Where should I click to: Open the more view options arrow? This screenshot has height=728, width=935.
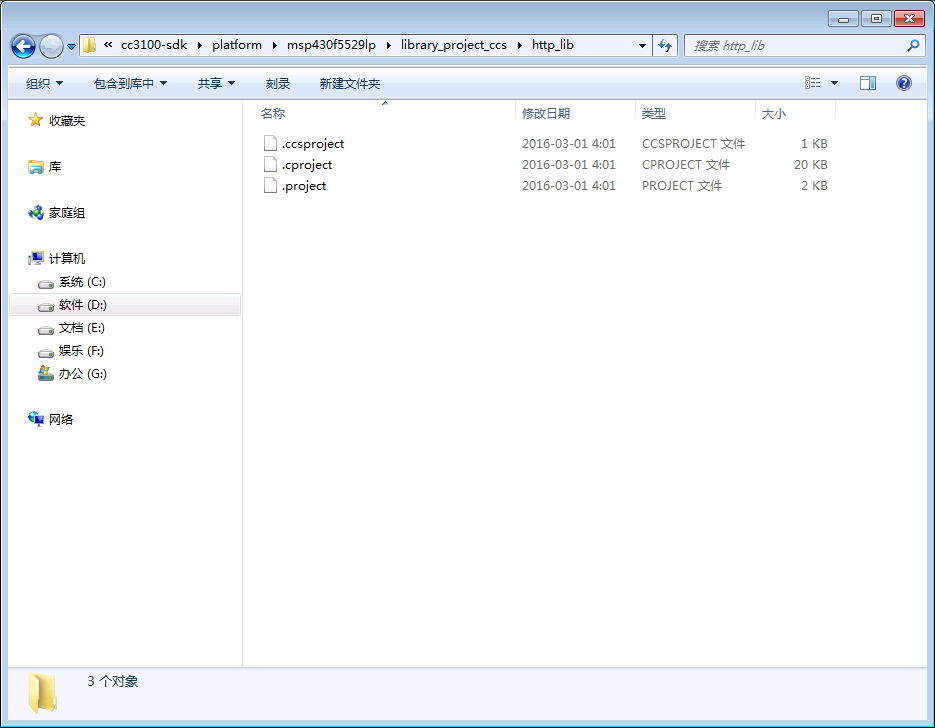pyautogui.click(x=834, y=83)
